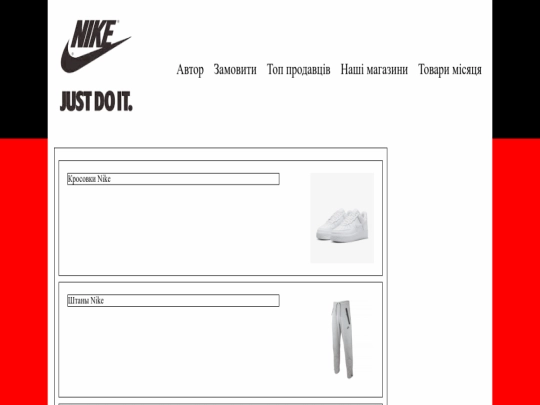The width and height of the screenshot is (540, 405).
Task: Navigate to Наші магазини
Action: [374, 70]
